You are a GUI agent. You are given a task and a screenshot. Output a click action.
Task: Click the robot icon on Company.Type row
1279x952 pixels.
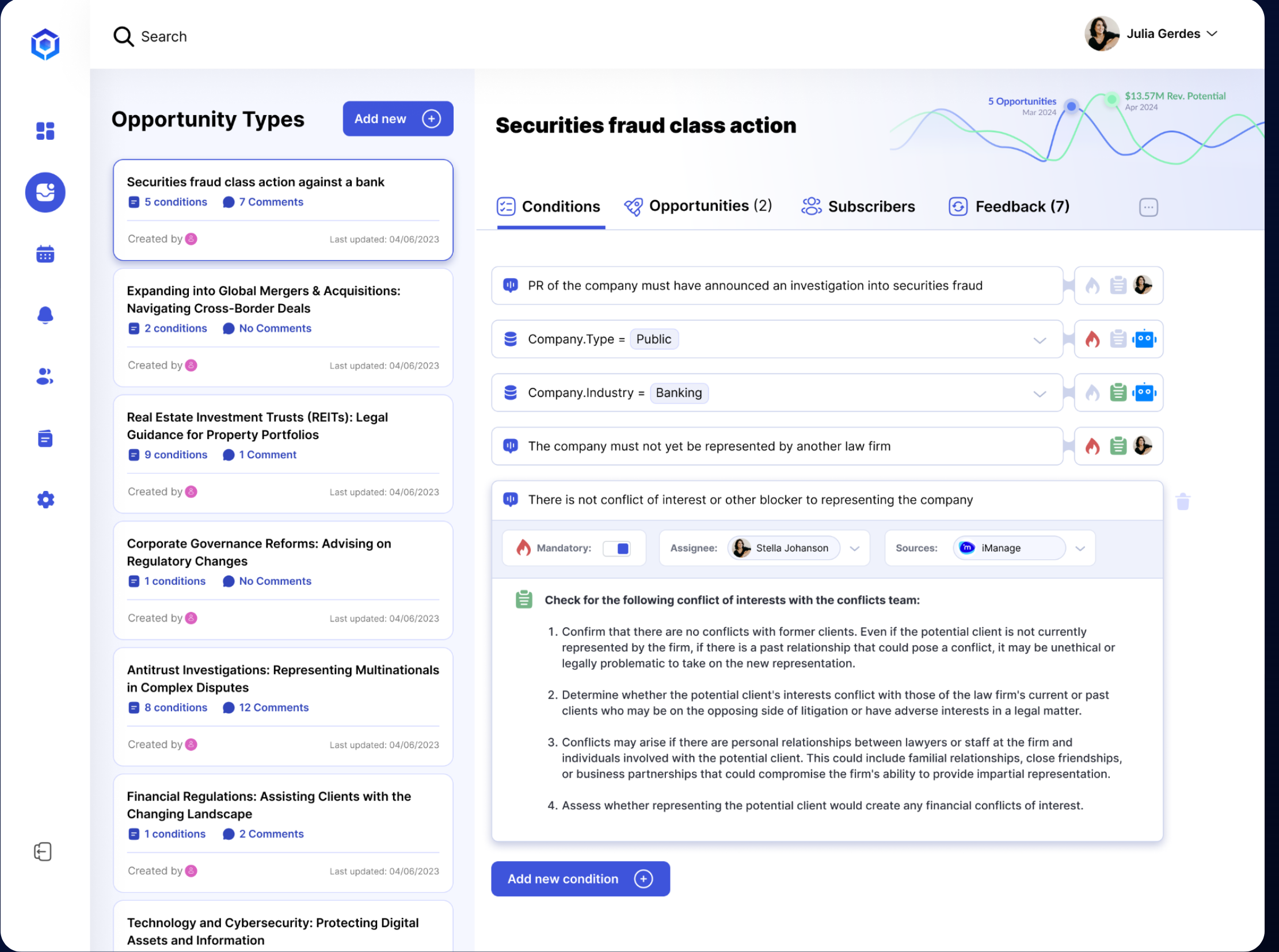click(1144, 339)
